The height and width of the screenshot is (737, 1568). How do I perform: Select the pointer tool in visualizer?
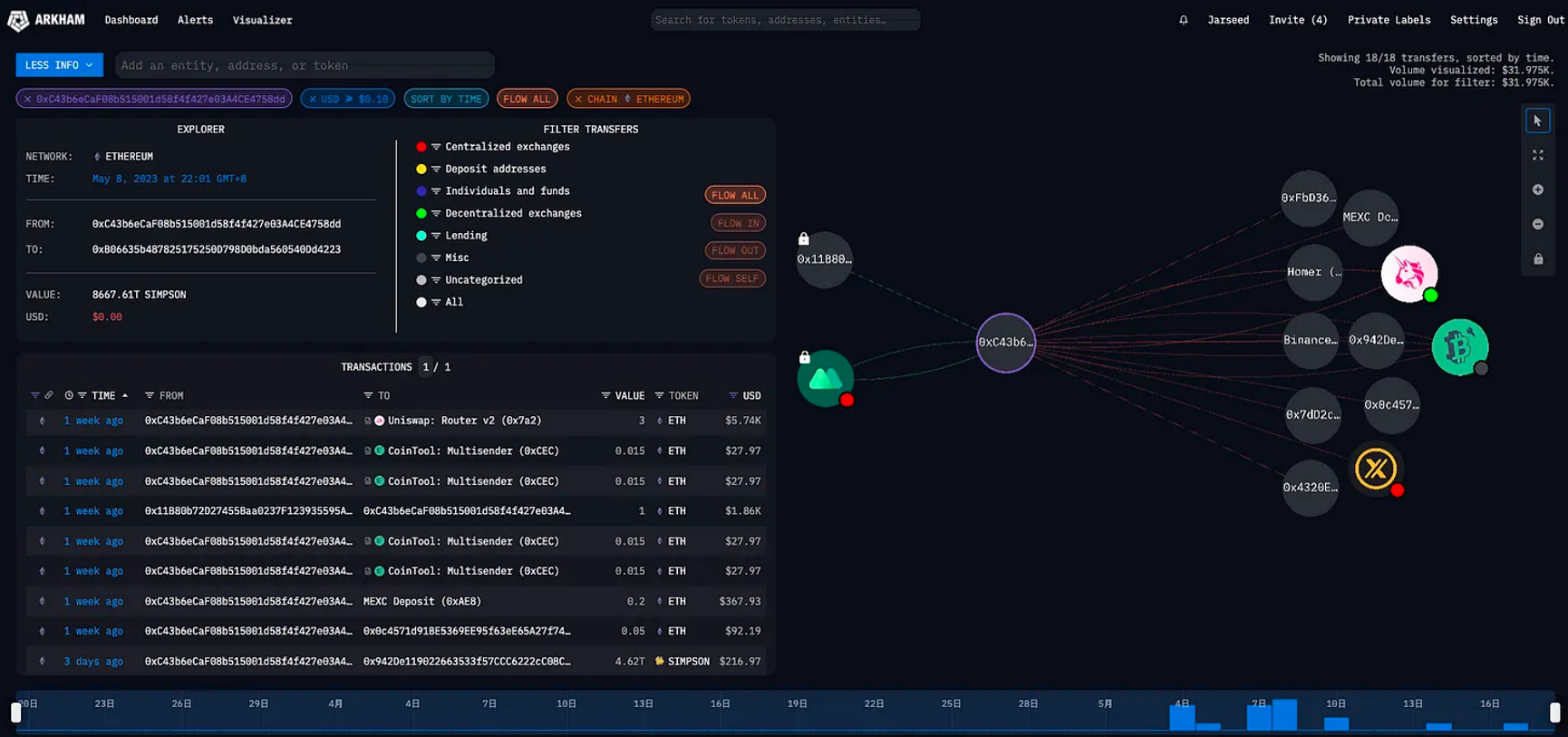1537,121
